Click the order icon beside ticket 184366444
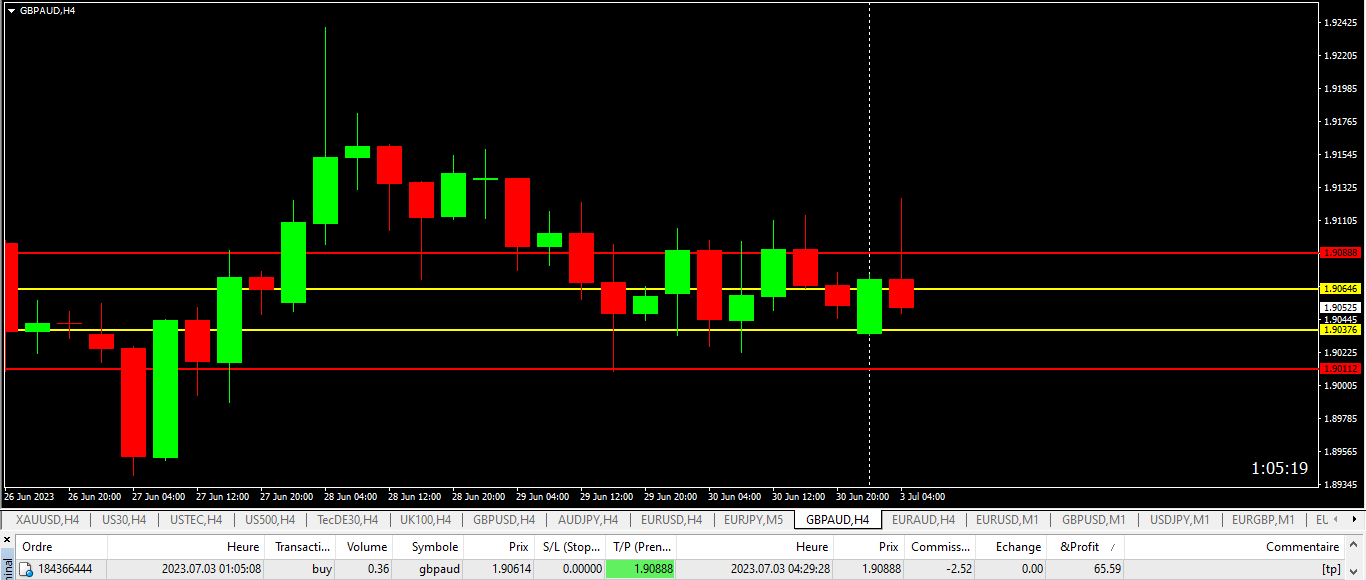 pyautogui.click(x=26, y=569)
